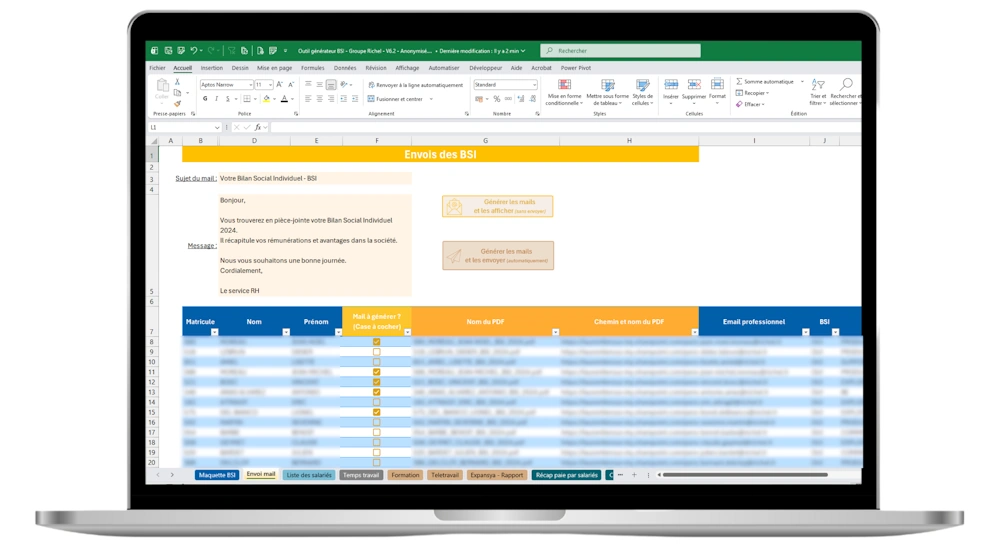Open the Formules ribbon tab
Image resolution: width=1000 pixels, height=546 pixels.
point(313,68)
